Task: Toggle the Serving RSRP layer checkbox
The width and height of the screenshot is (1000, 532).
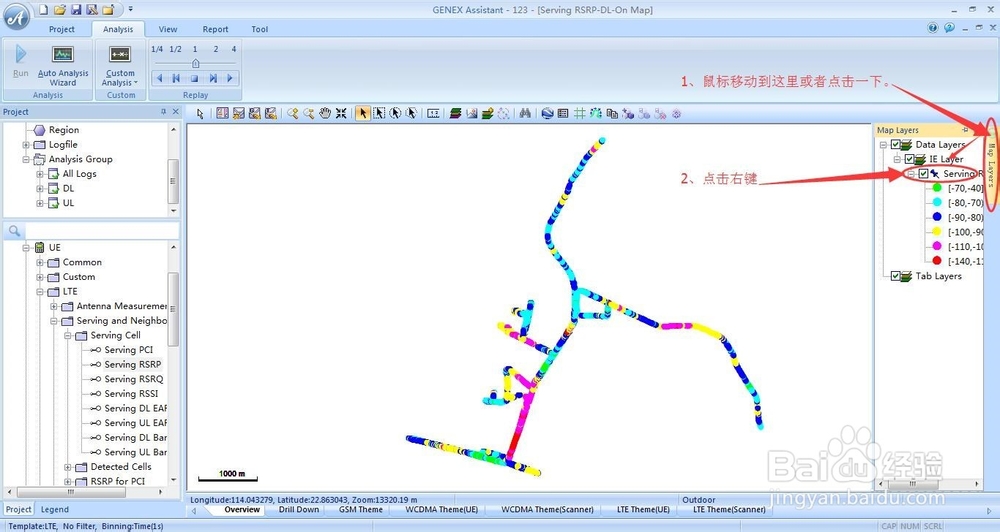Action: 923,174
